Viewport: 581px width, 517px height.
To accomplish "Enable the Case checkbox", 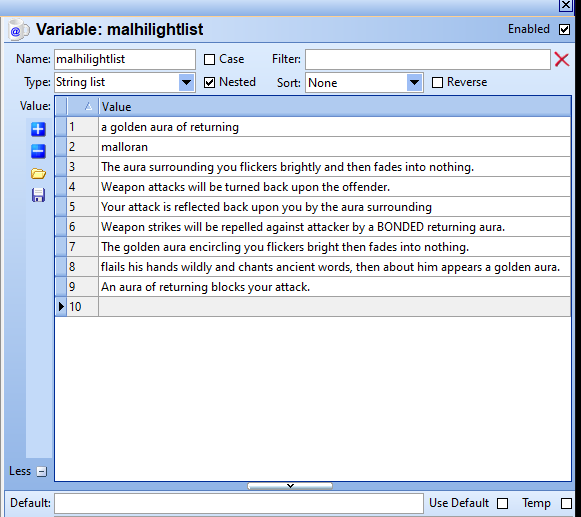I will point(209,59).
